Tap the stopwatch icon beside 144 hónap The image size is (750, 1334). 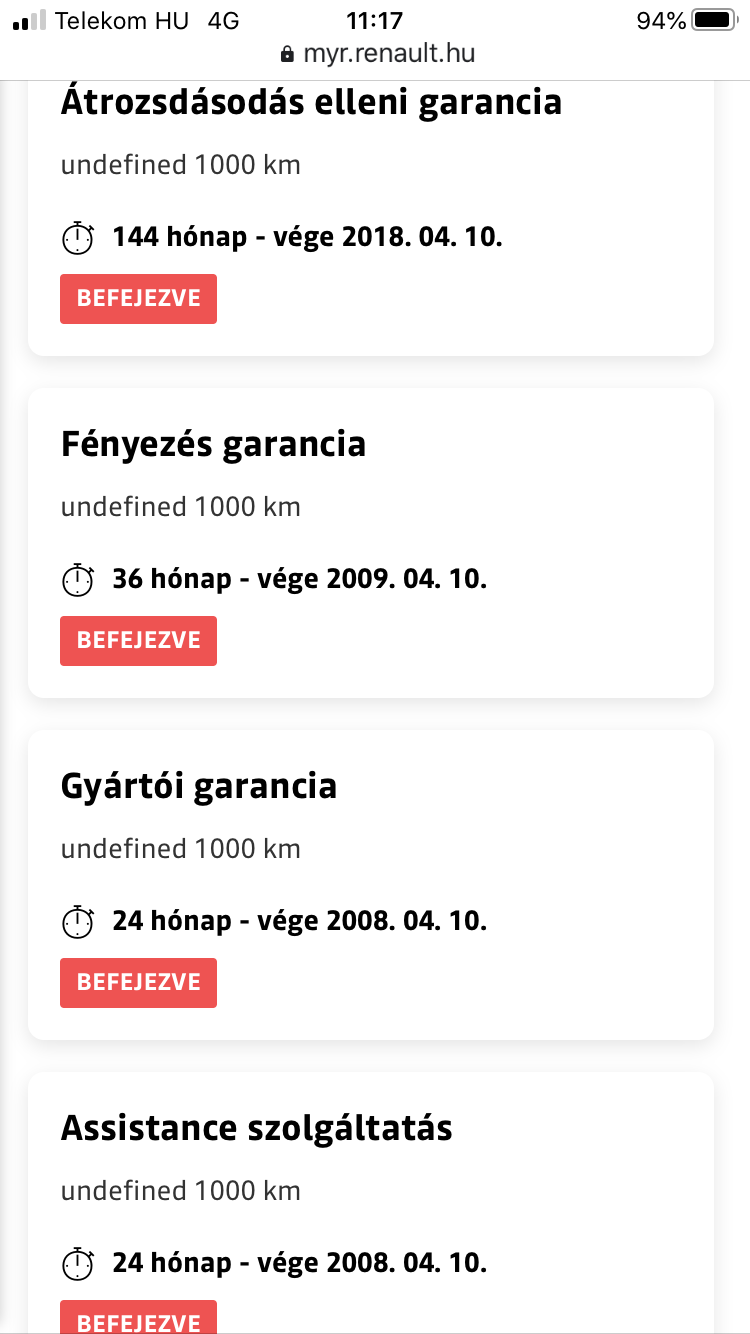coord(78,238)
